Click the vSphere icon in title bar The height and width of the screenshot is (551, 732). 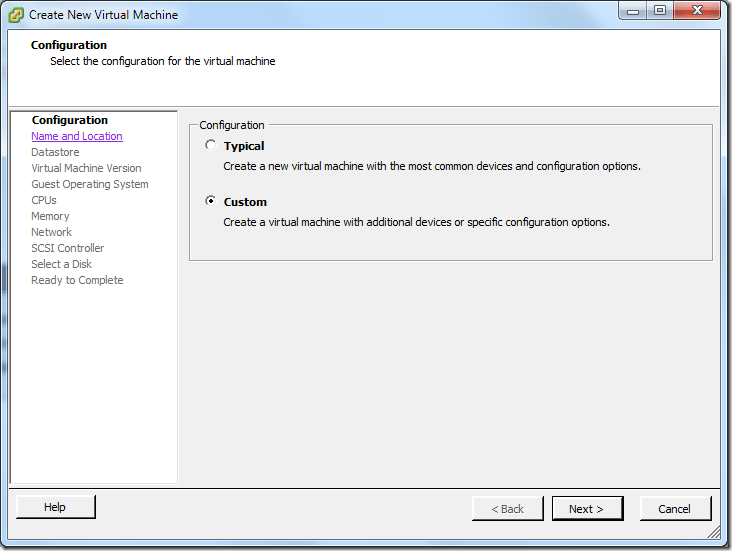tap(16, 15)
